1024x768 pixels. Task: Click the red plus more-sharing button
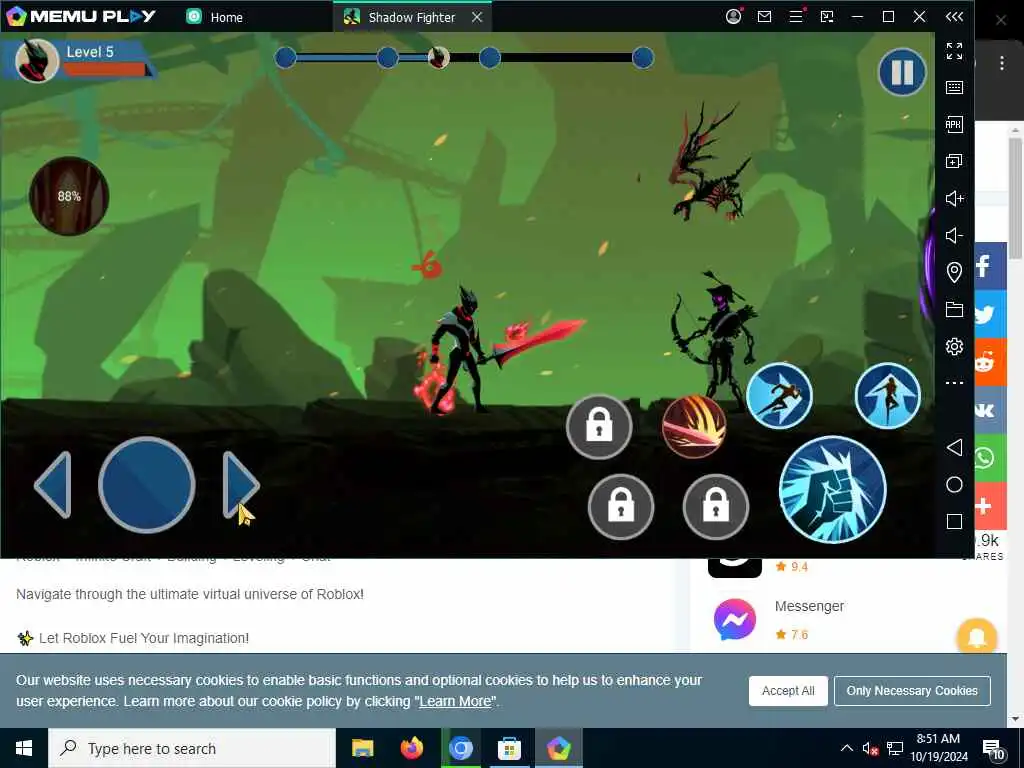tap(989, 506)
